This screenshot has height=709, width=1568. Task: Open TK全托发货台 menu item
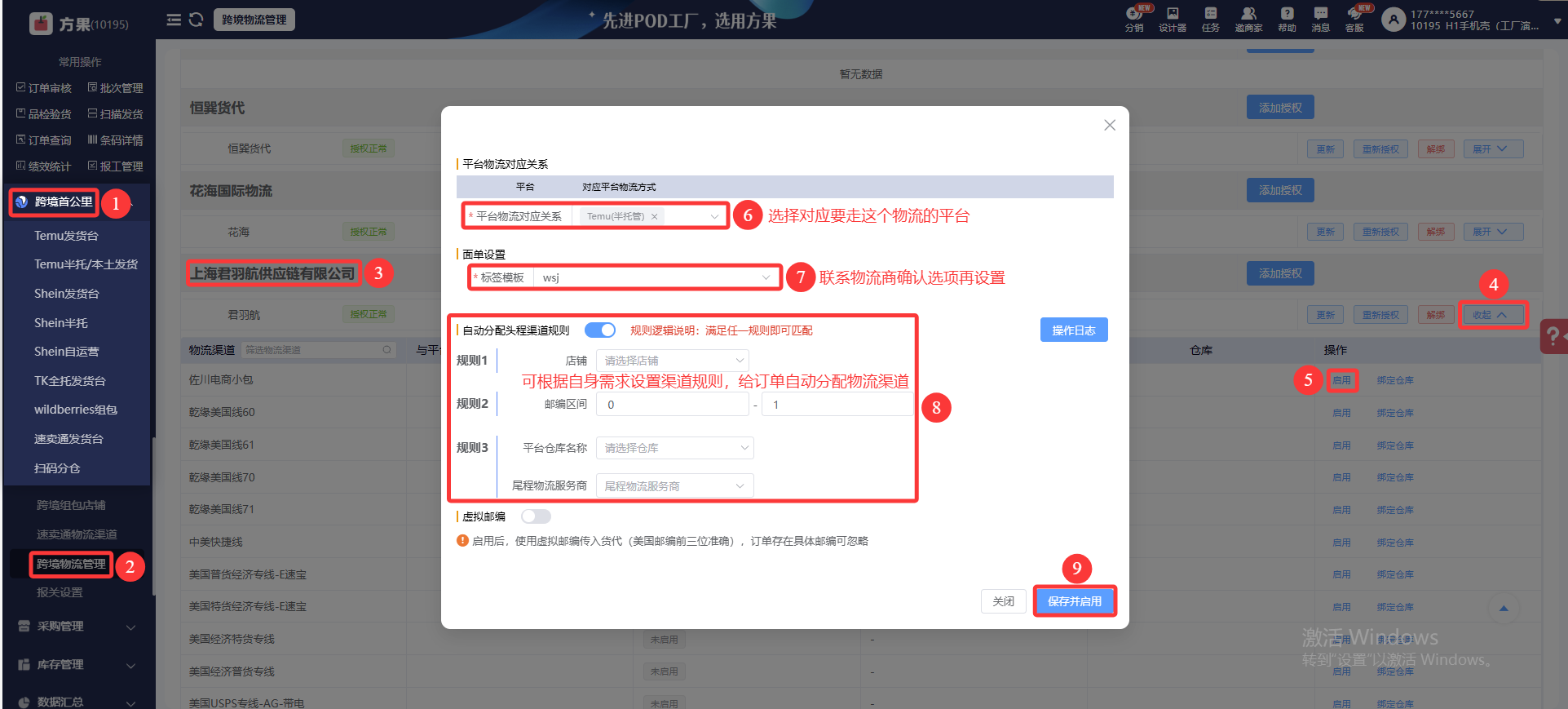point(69,381)
